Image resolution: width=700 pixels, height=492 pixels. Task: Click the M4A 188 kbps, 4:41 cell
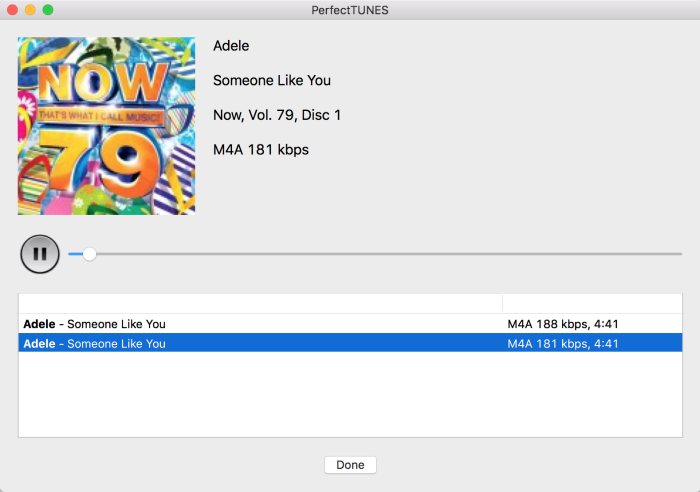(563, 324)
